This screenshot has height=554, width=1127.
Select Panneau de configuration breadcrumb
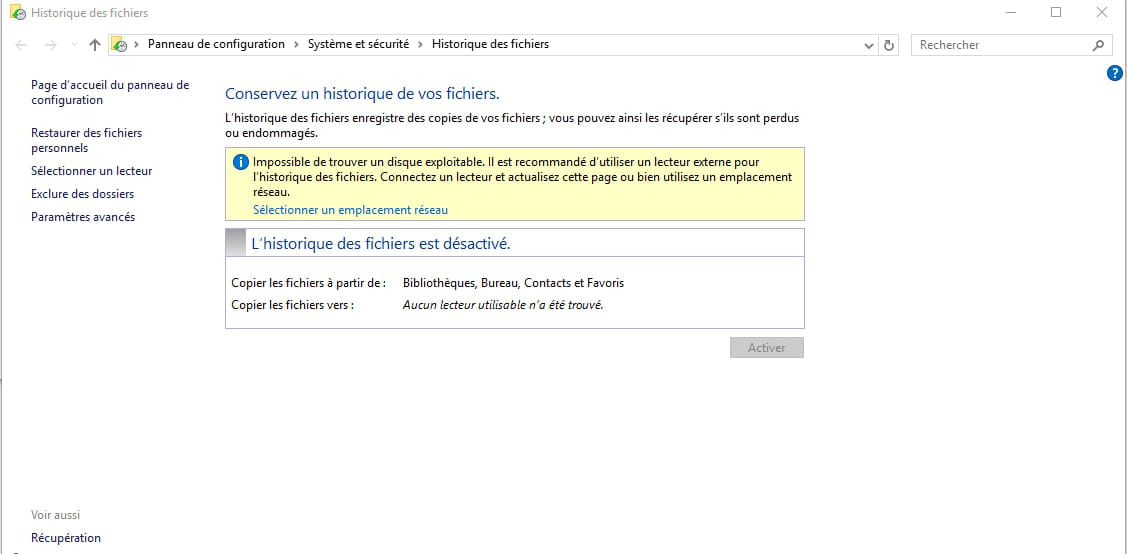tap(216, 45)
